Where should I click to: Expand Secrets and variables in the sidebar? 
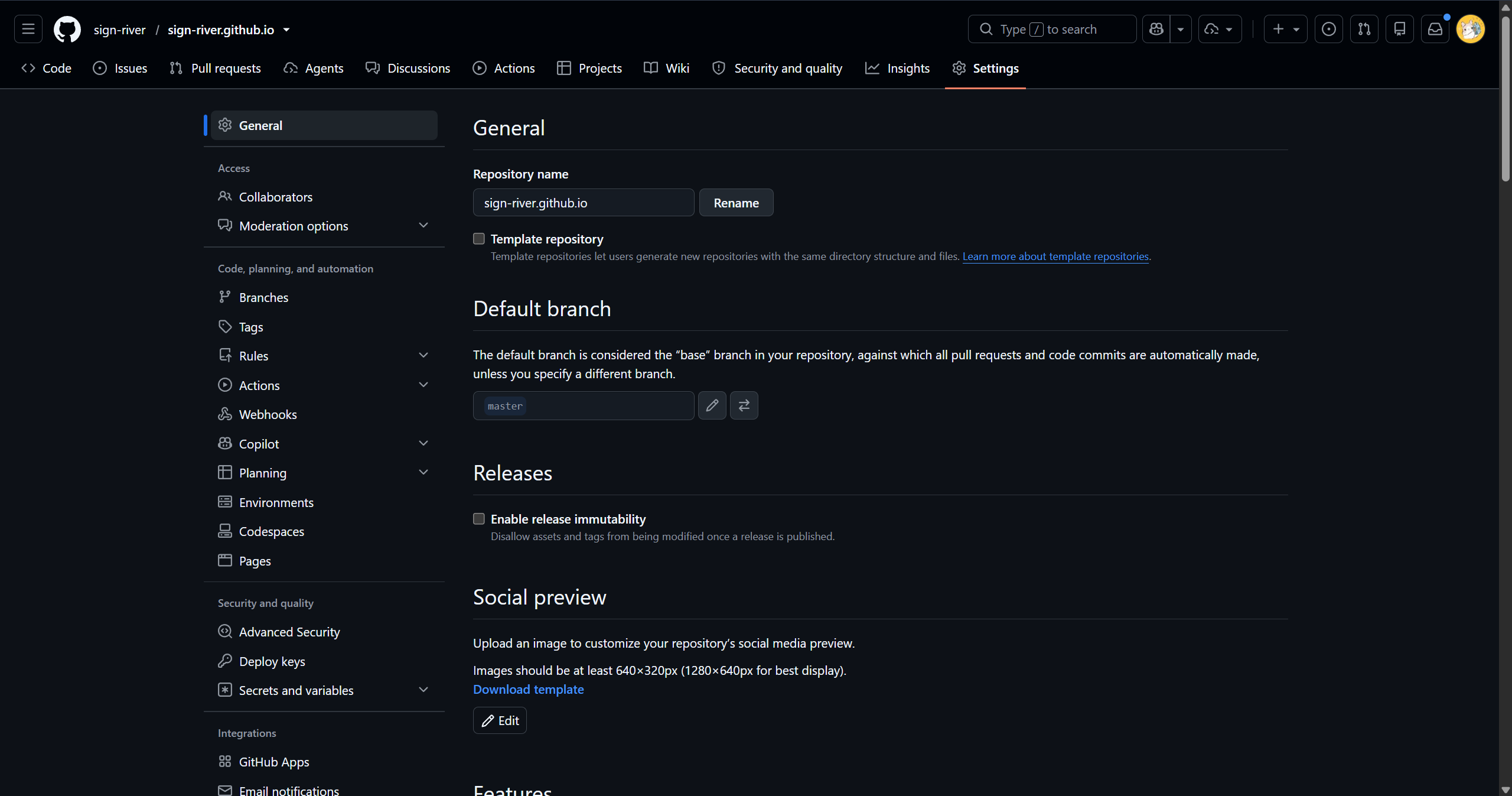[324, 690]
